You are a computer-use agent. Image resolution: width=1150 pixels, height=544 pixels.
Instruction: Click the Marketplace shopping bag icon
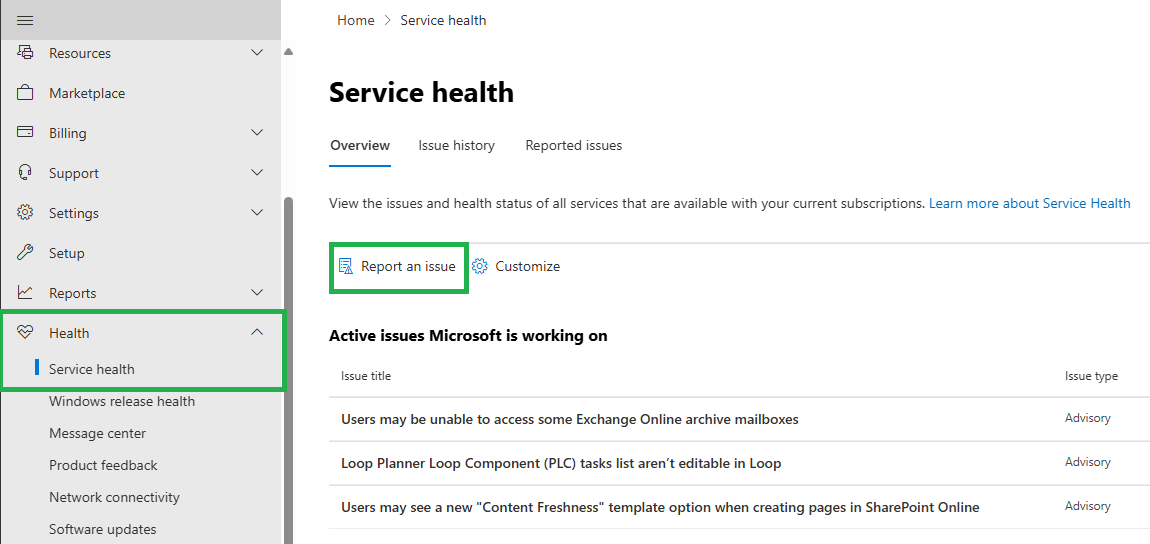[25, 93]
